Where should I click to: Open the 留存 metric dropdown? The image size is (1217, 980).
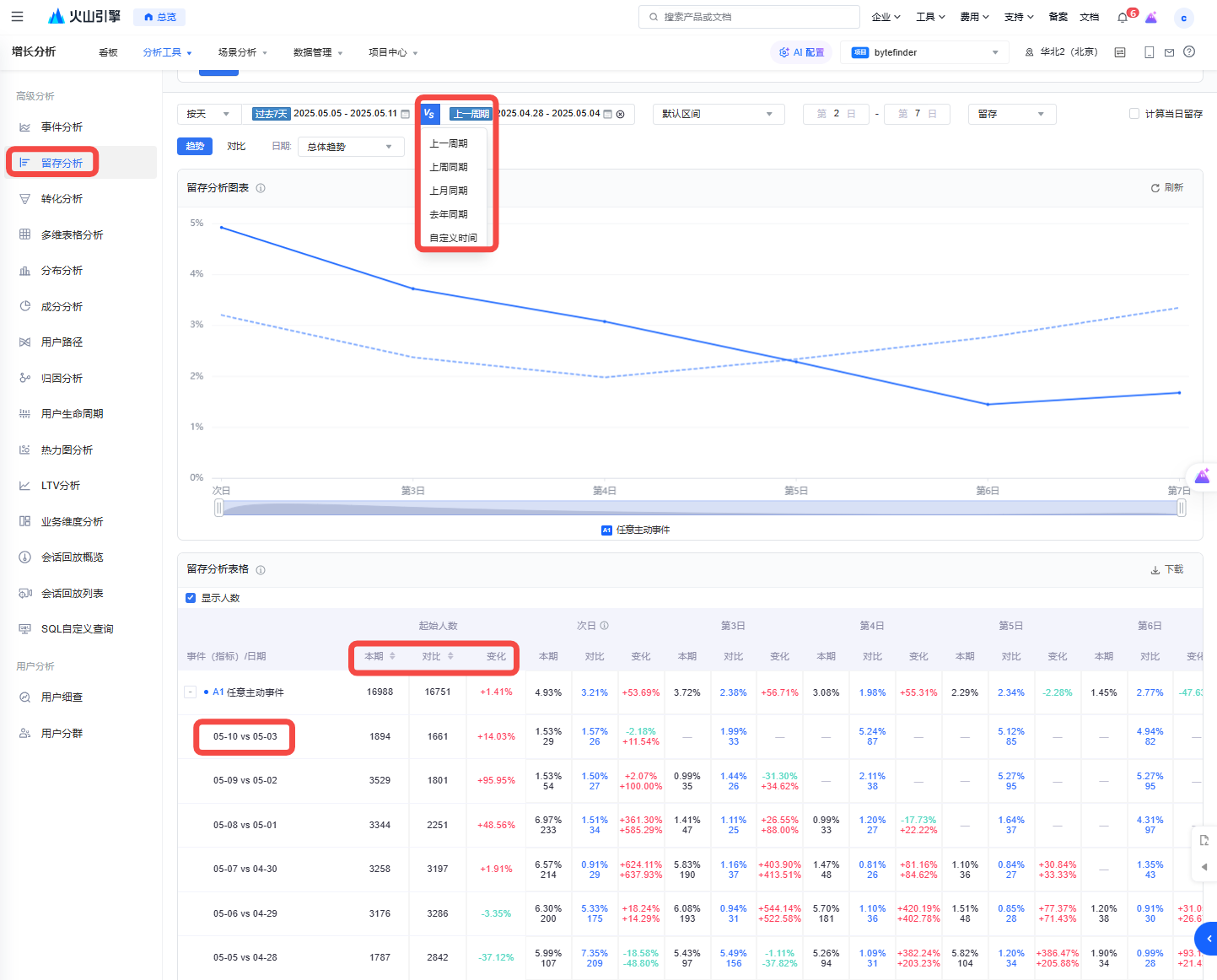(x=1011, y=114)
